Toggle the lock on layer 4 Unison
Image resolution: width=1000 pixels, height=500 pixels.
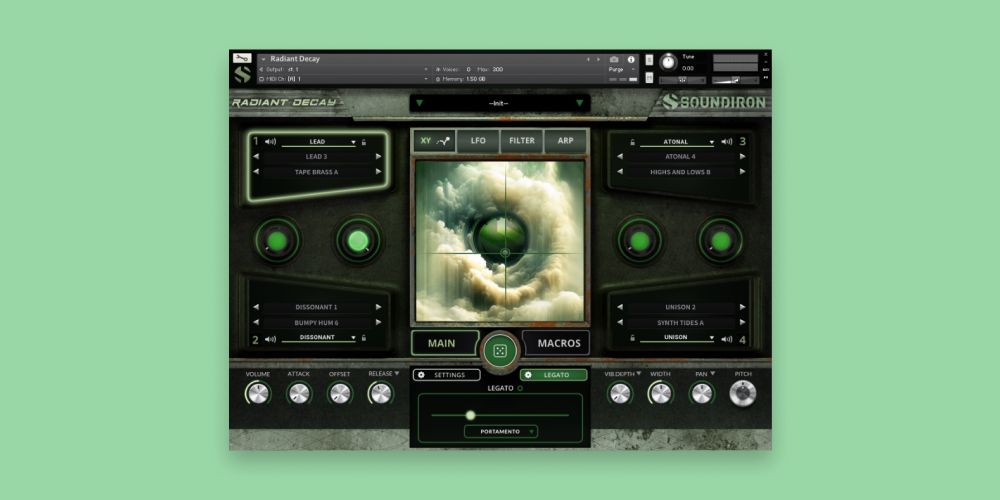(633, 338)
